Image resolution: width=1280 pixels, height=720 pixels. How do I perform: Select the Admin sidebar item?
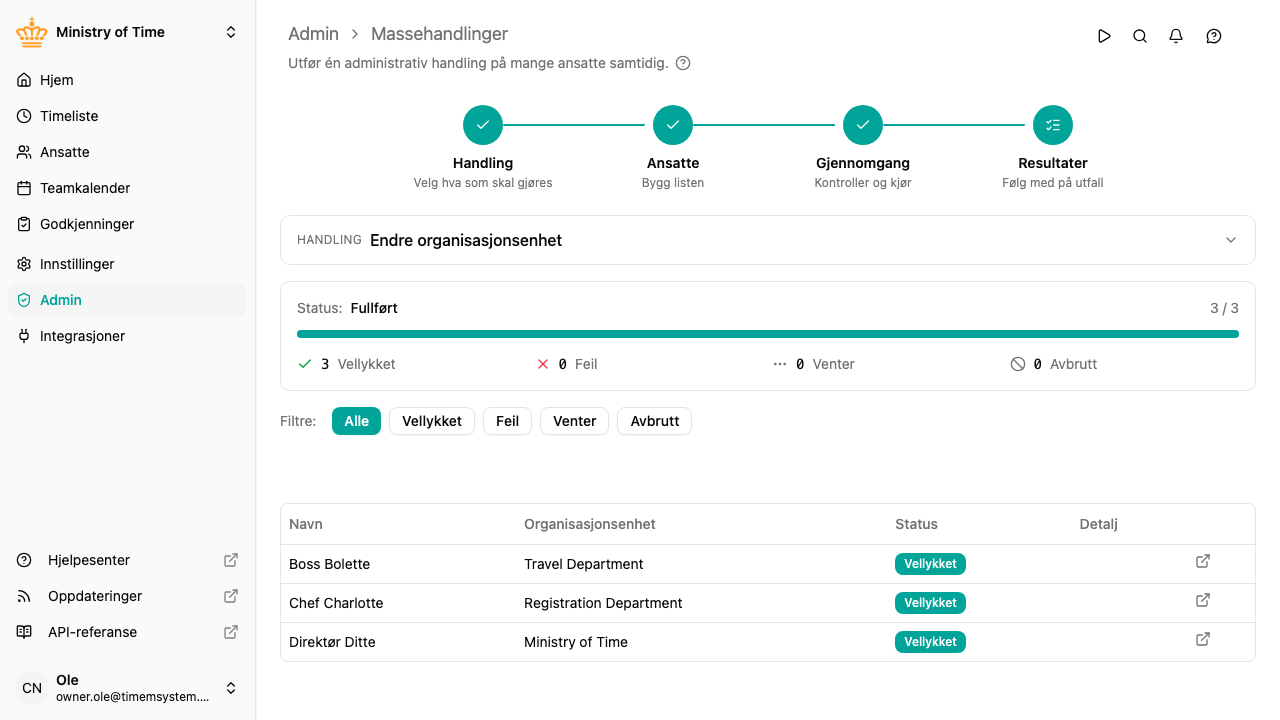point(127,300)
